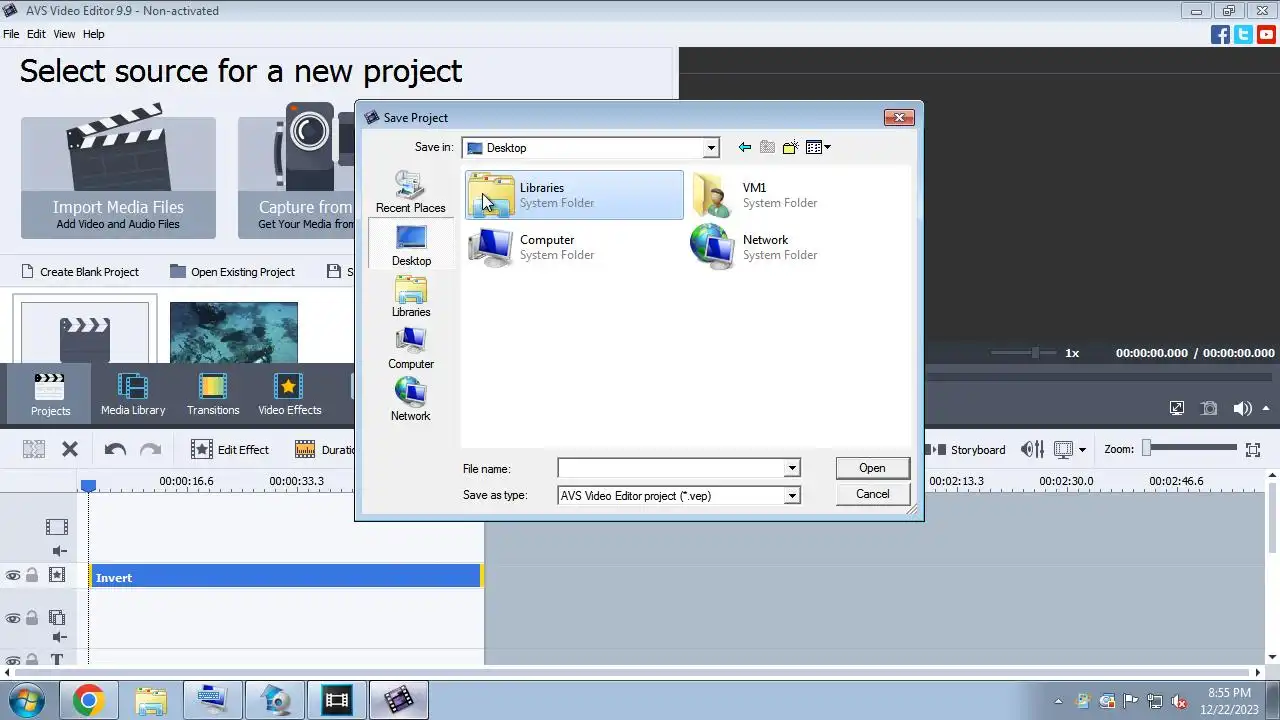Click the split icon left of delete
This screenshot has width=1280, height=720.
pyautogui.click(x=34, y=449)
